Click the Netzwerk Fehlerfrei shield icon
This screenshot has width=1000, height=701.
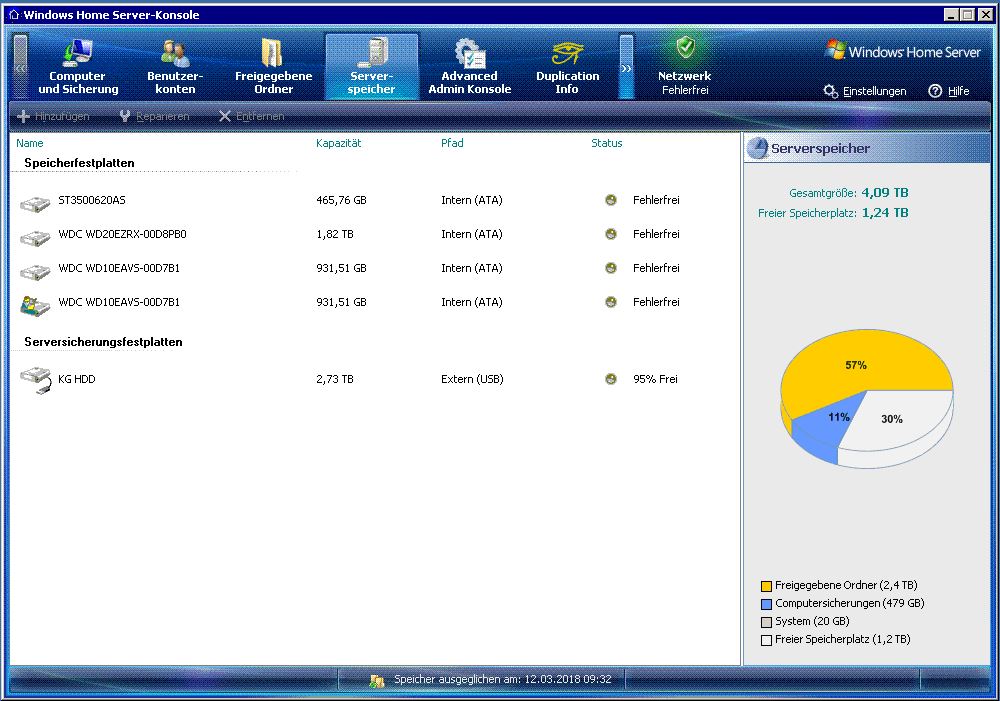[685, 48]
